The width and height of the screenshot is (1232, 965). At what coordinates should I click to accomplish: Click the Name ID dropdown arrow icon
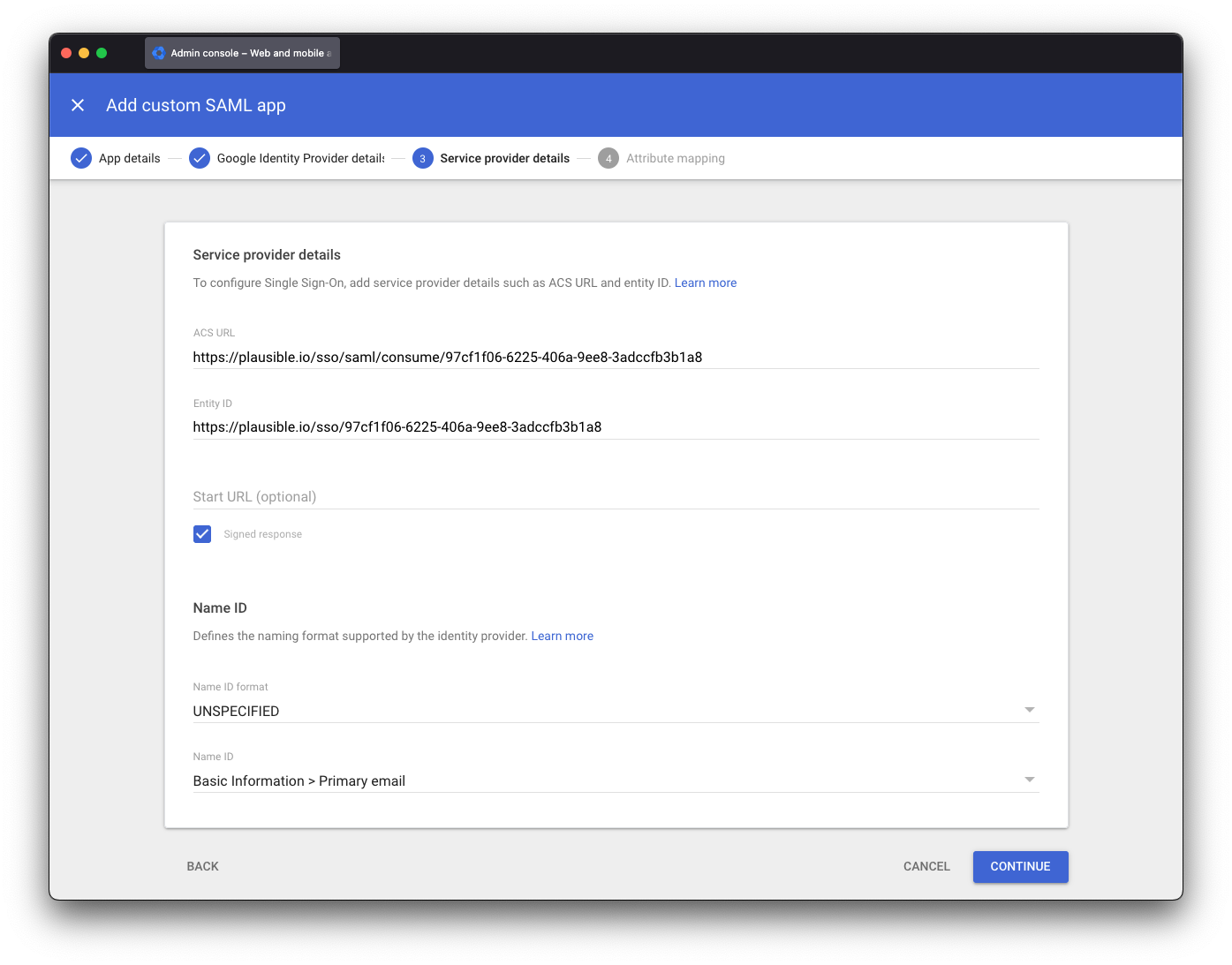point(1029,780)
